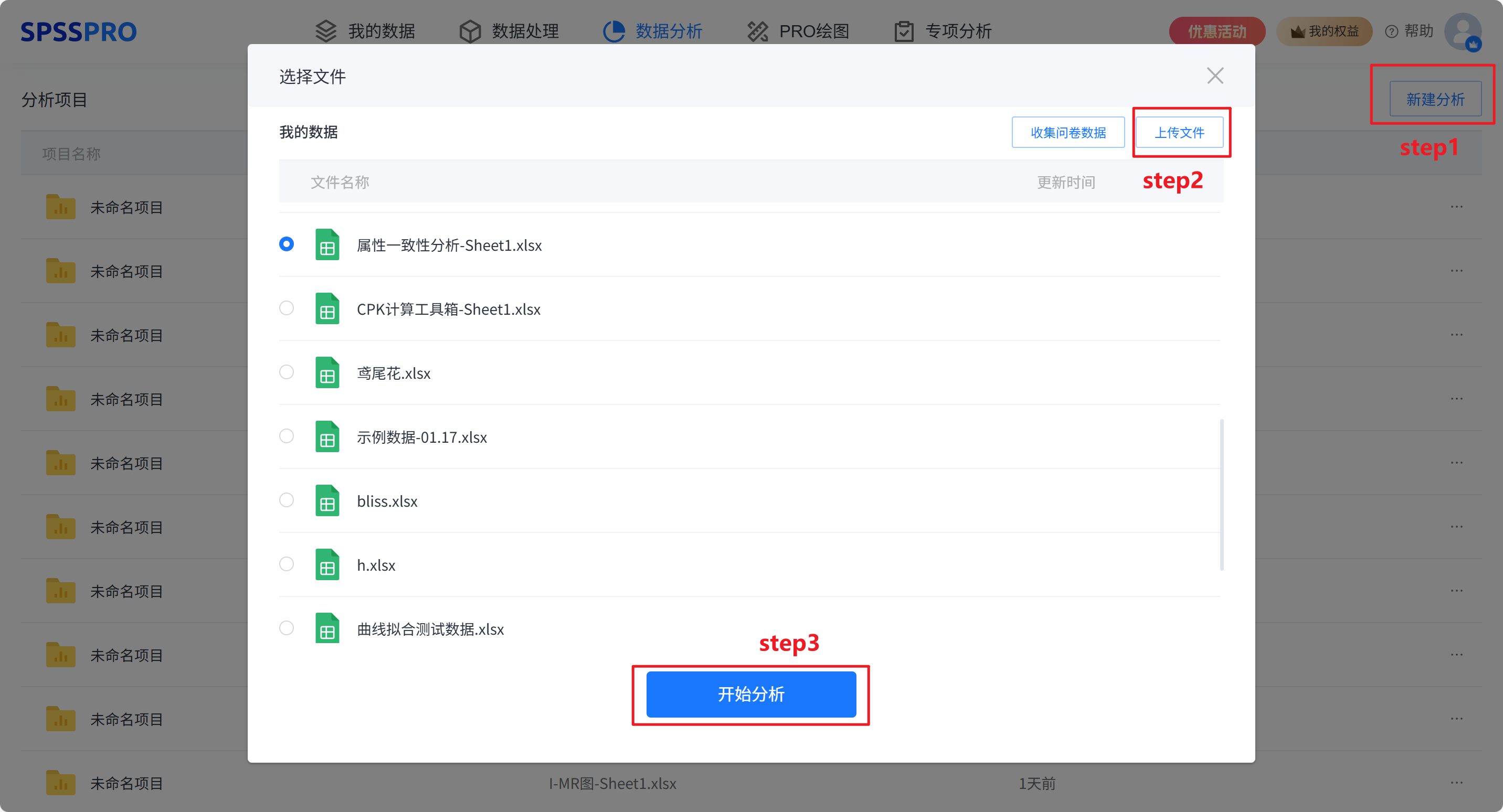Click spreadsheet icon of 示例数据-01.17.xlsx

click(x=327, y=436)
